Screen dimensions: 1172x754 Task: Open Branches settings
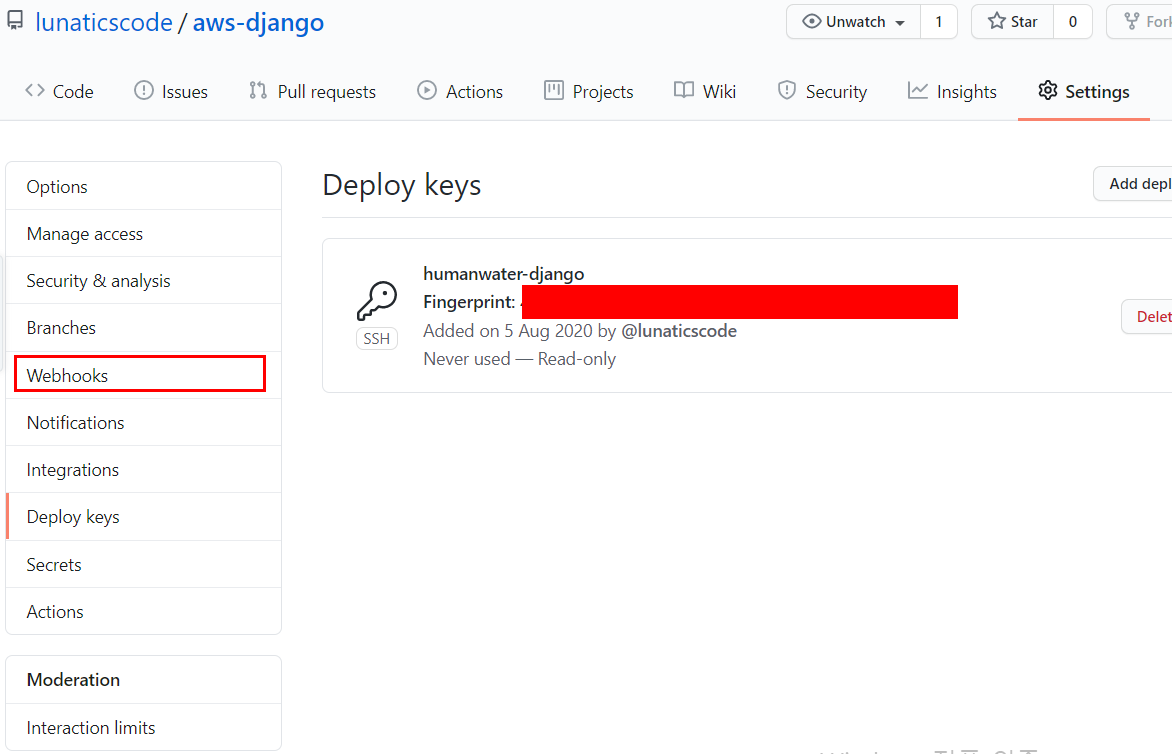point(144,327)
